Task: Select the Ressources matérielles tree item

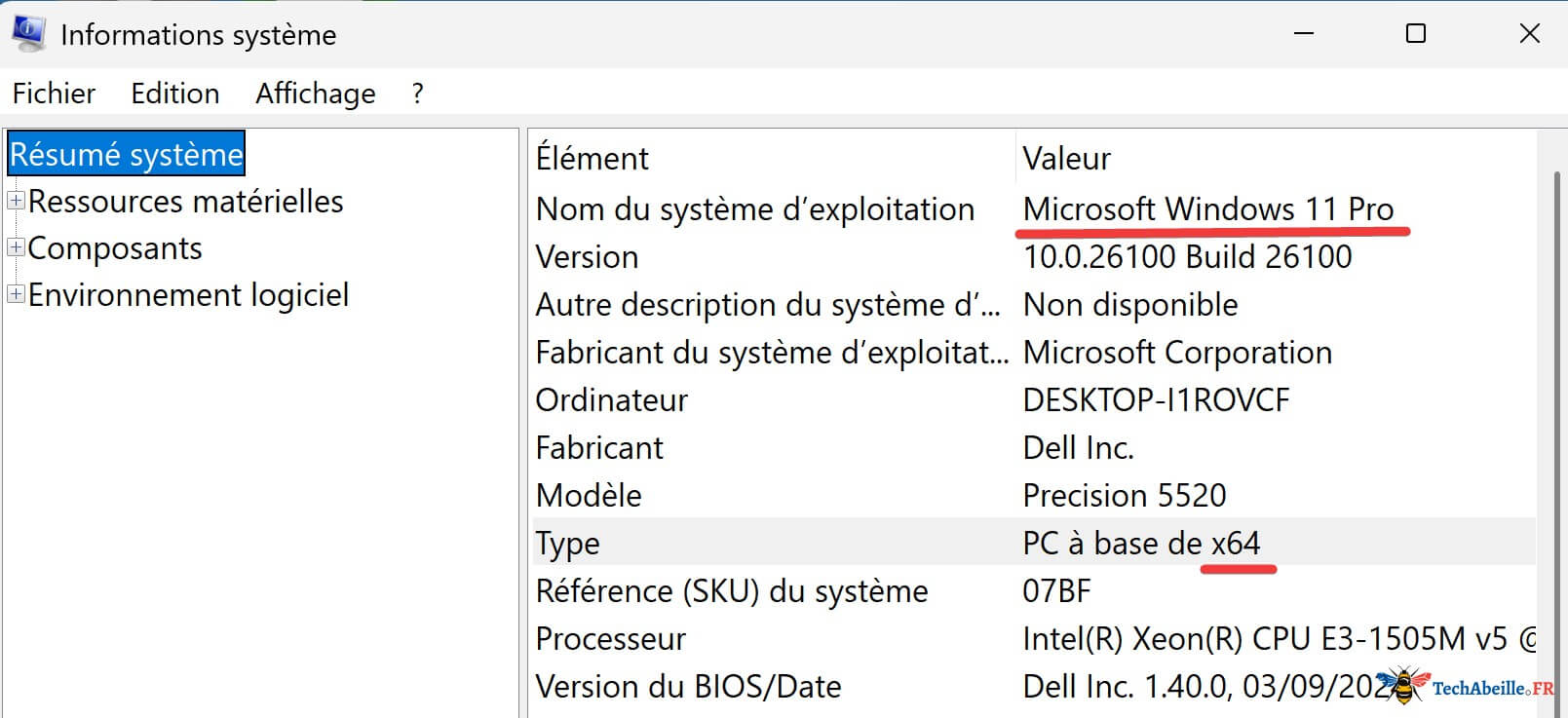Action: click(x=185, y=201)
